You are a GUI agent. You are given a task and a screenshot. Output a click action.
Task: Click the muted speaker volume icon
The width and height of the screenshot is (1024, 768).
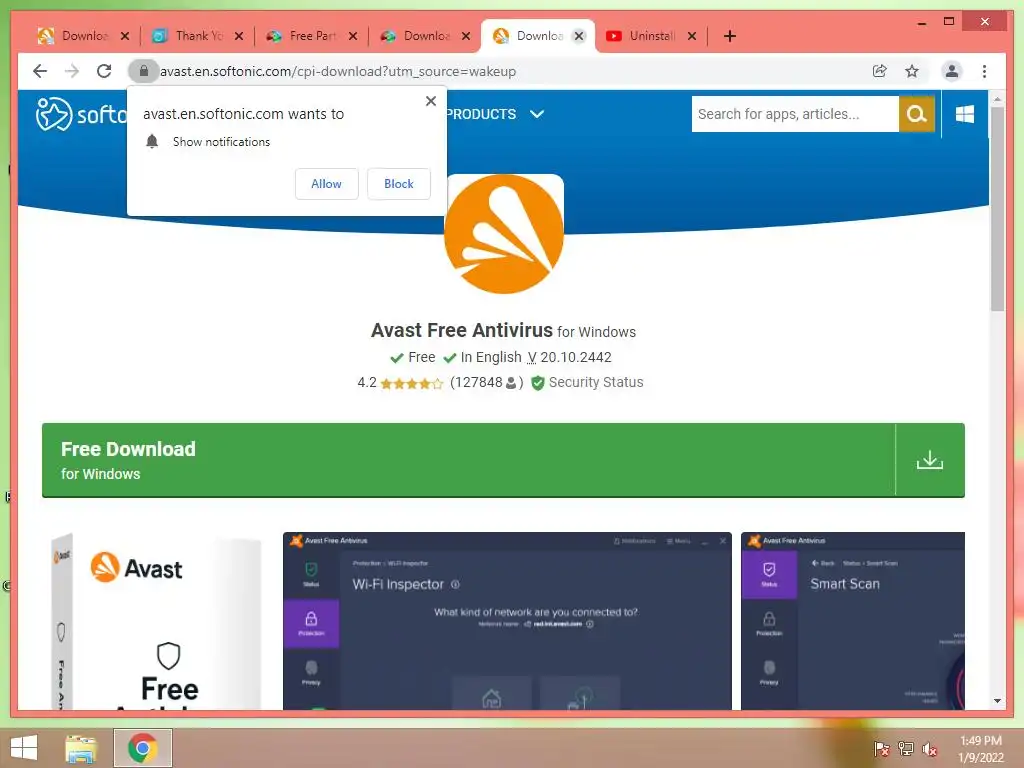pos(930,749)
